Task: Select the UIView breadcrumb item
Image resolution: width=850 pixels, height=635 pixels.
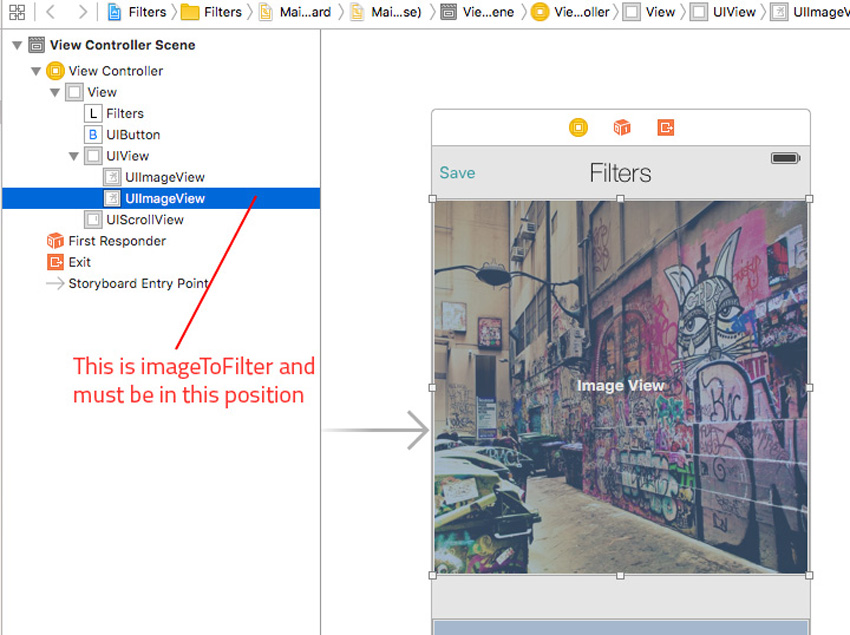Action: click(x=723, y=12)
